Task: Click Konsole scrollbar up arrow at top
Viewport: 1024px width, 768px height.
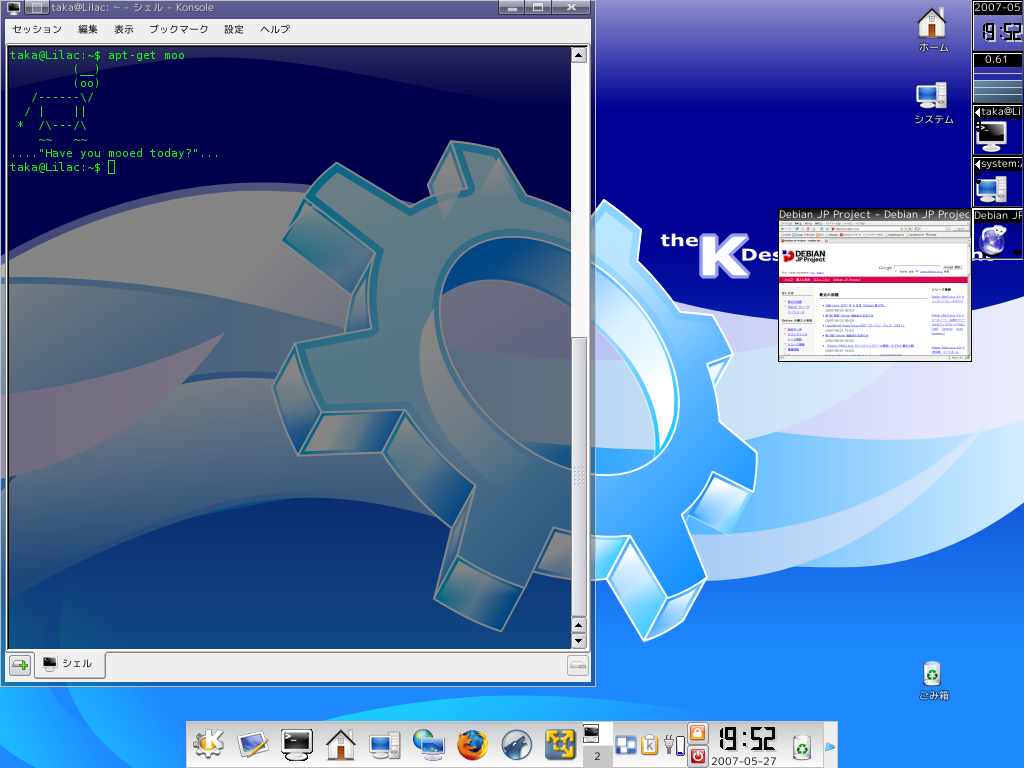Action: [x=579, y=56]
